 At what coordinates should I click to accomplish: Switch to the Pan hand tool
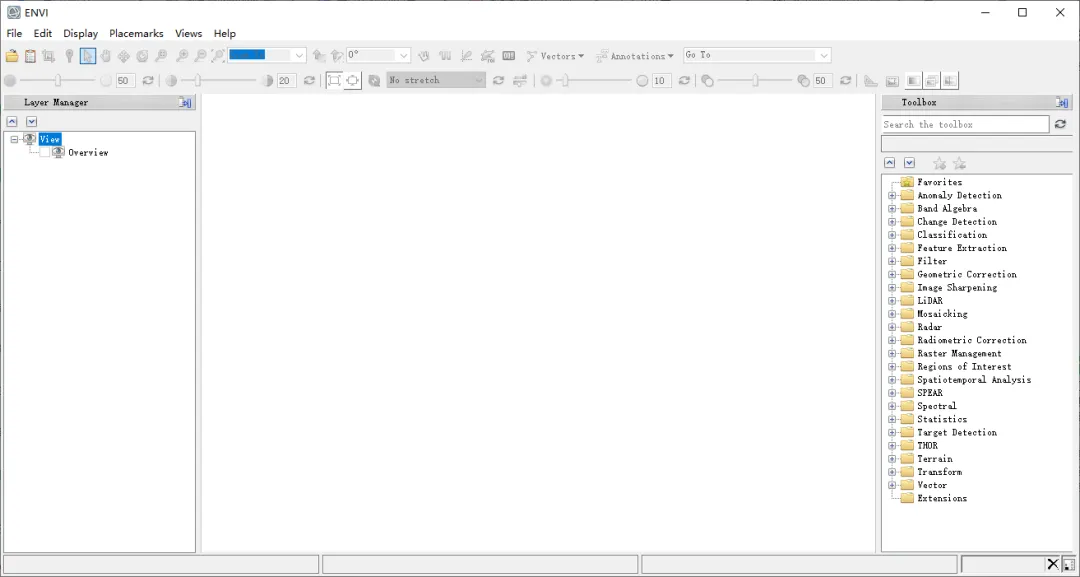(x=105, y=56)
